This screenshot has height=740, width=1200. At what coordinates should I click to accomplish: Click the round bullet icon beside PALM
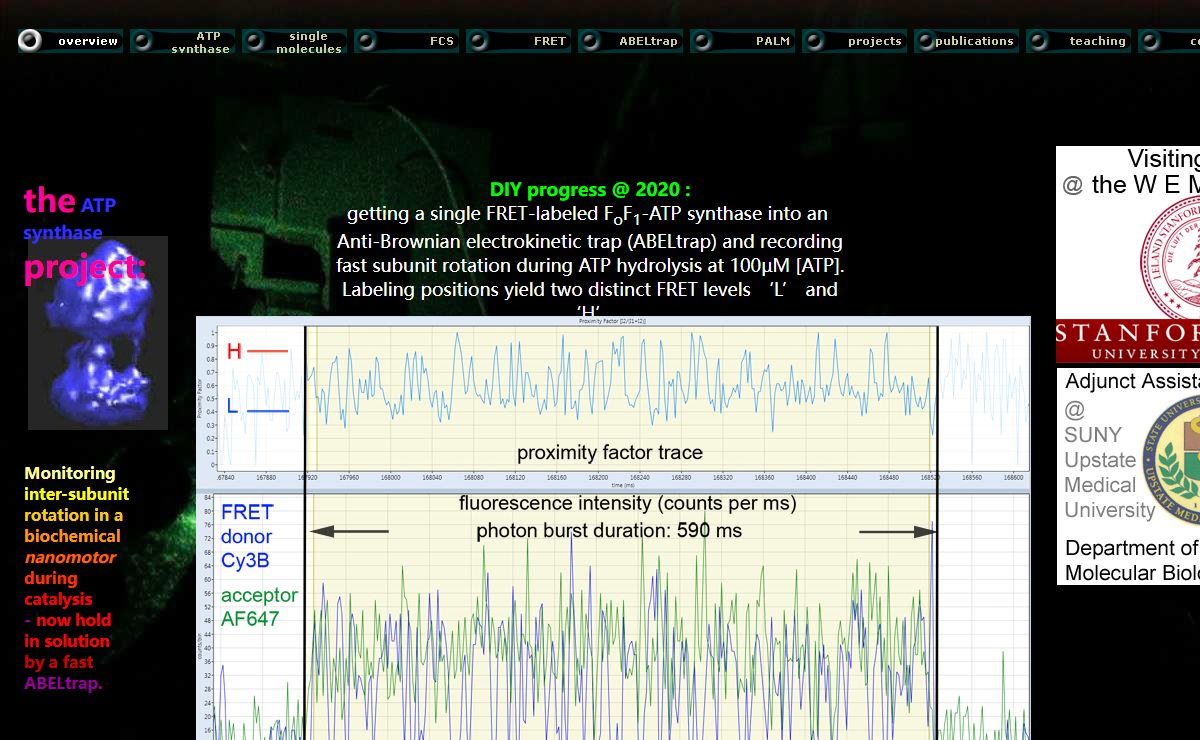(x=703, y=41)
